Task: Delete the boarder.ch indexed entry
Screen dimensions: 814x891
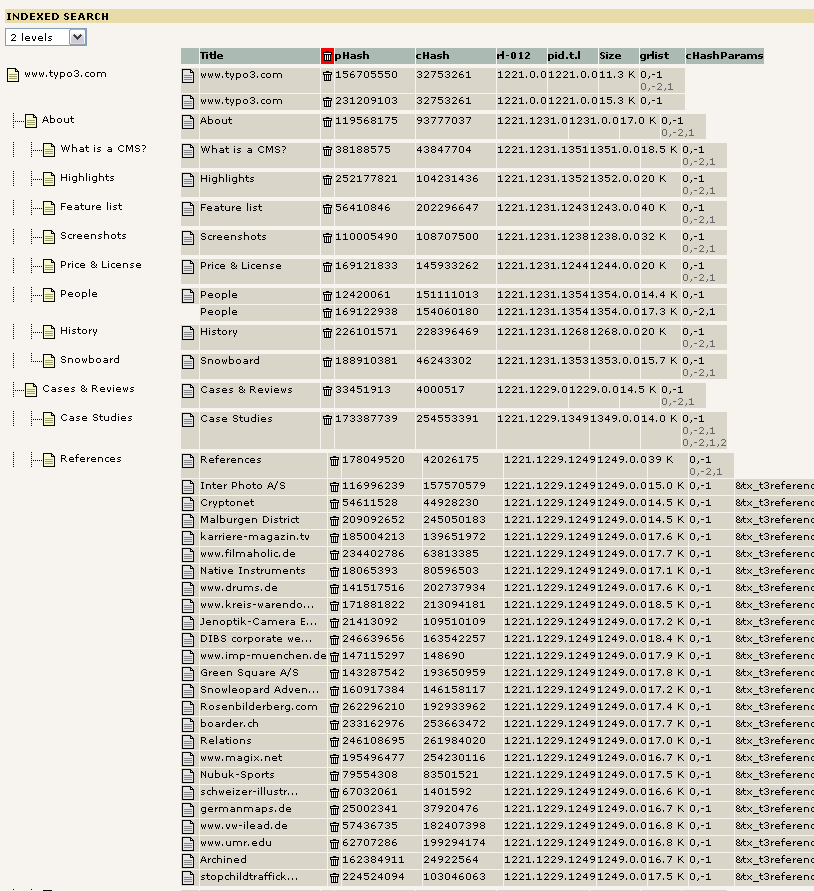Action: (334, 724)
